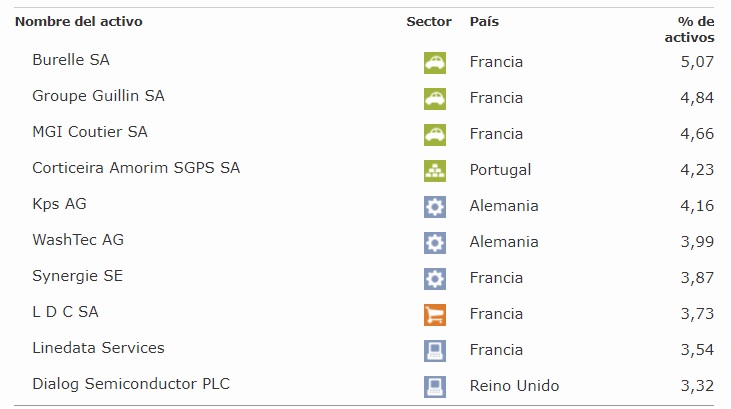Click the 5,07 percentage for Burelle SA
Viewport: 731px width, 409px height.
pyautogui.click(x=698, y=62)
